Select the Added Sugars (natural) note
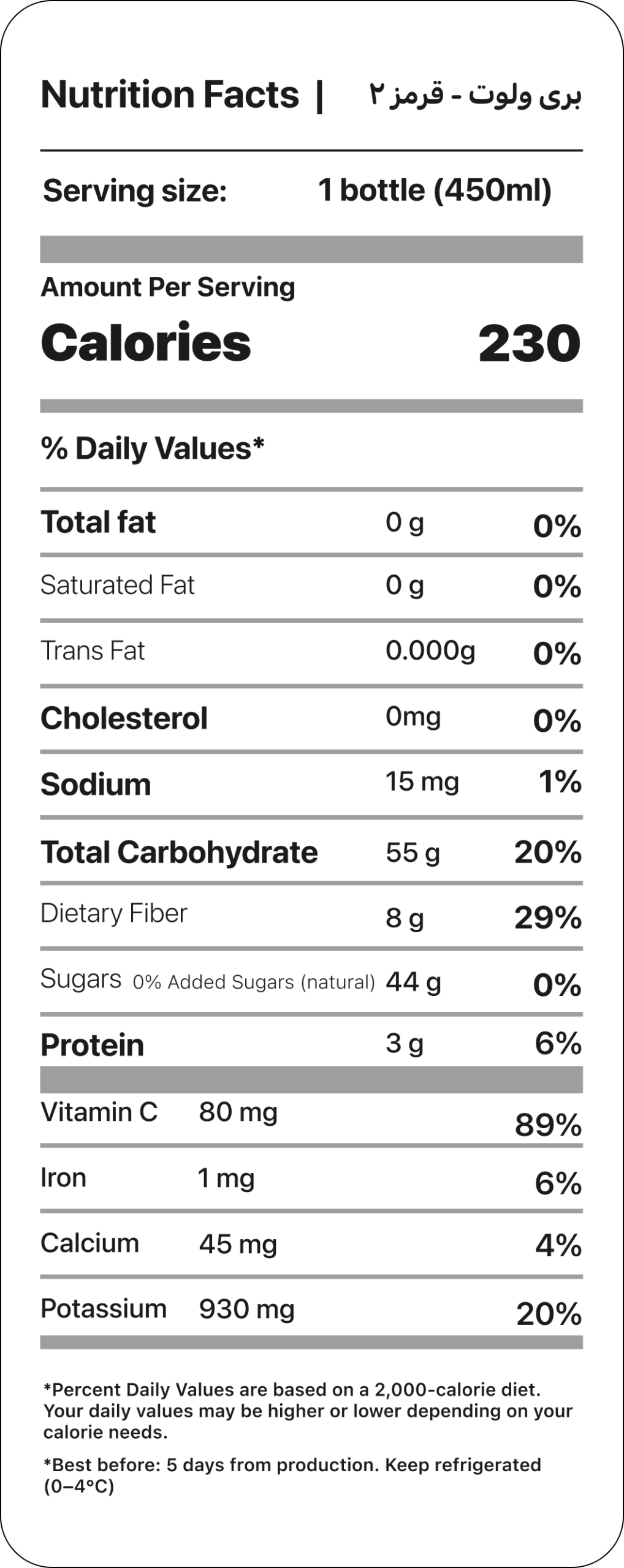This screenshot has height=1568, width=624. coord(254,982)
